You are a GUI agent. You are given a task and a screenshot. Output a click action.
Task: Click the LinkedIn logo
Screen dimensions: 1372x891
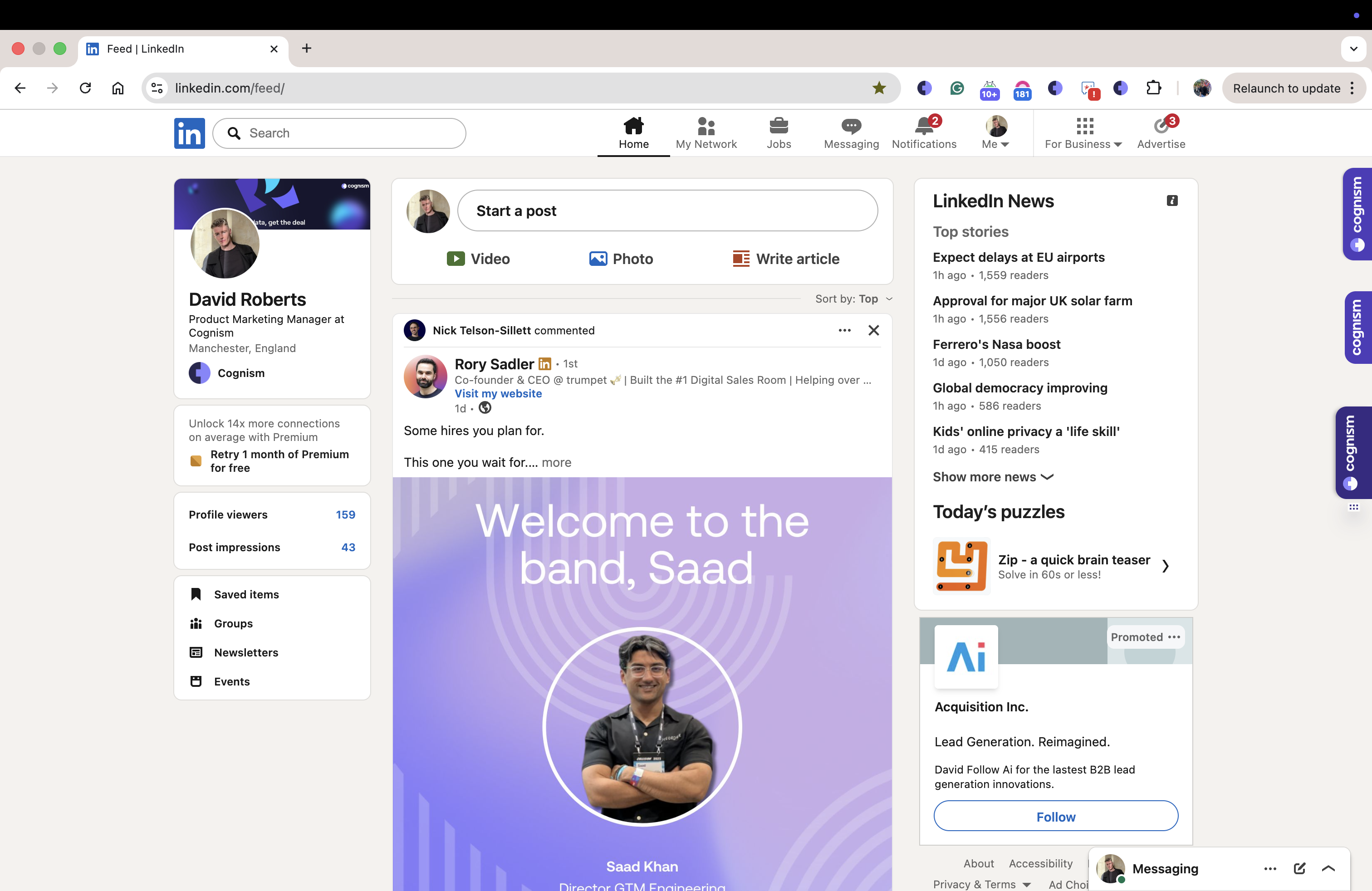(x=189, y=133)
